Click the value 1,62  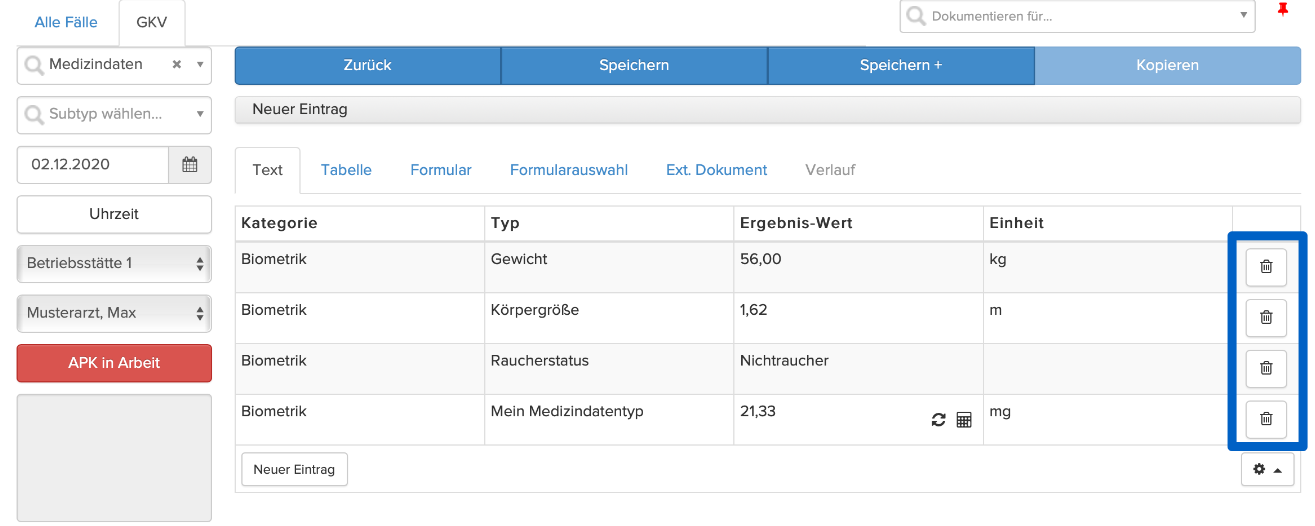[x=754, y=310]
